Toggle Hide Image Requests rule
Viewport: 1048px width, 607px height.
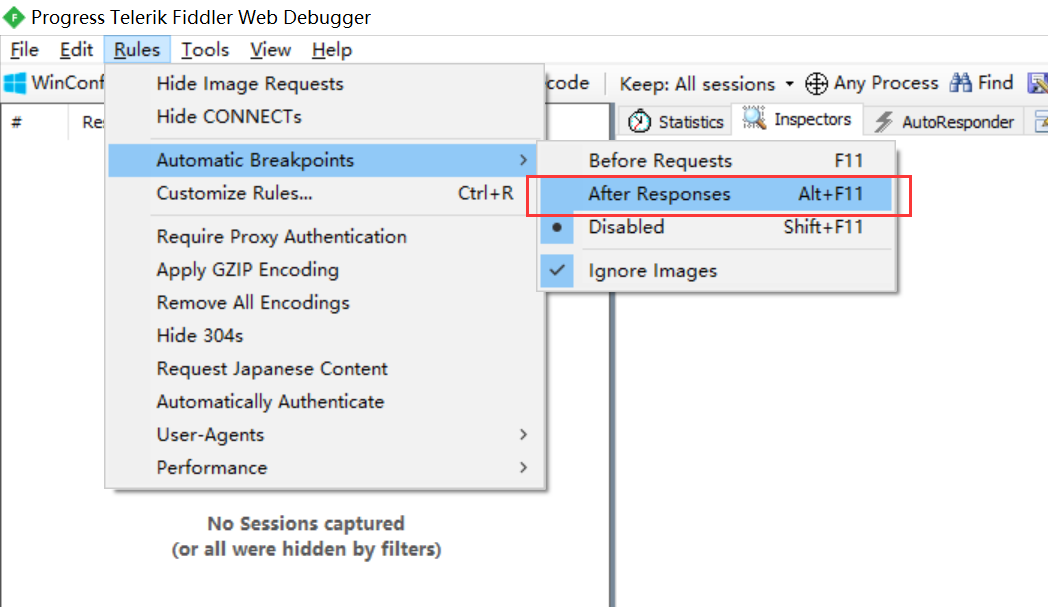coord(325,84)
